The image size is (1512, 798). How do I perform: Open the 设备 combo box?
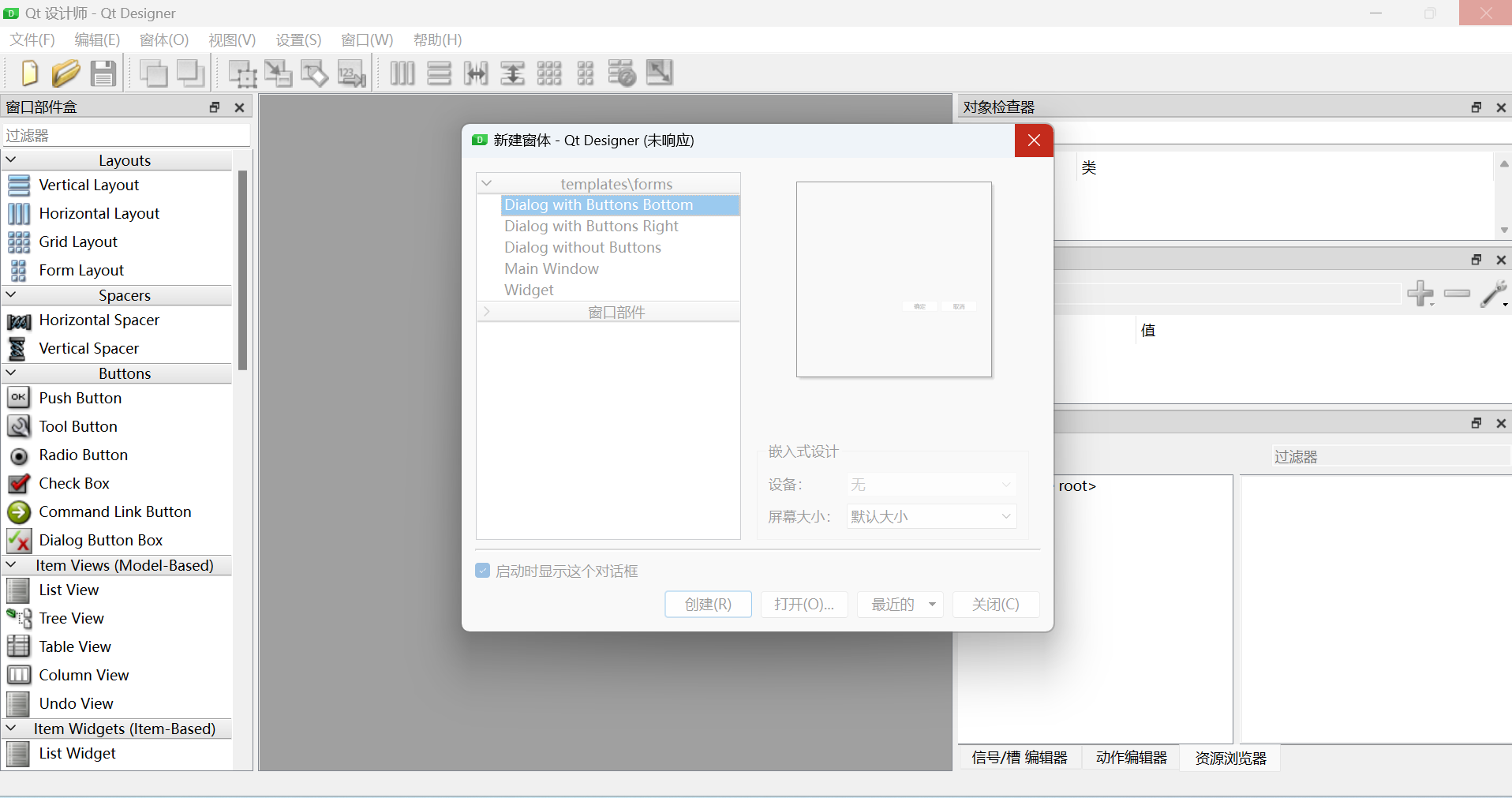pyautogui.click(x=930, y=484)
